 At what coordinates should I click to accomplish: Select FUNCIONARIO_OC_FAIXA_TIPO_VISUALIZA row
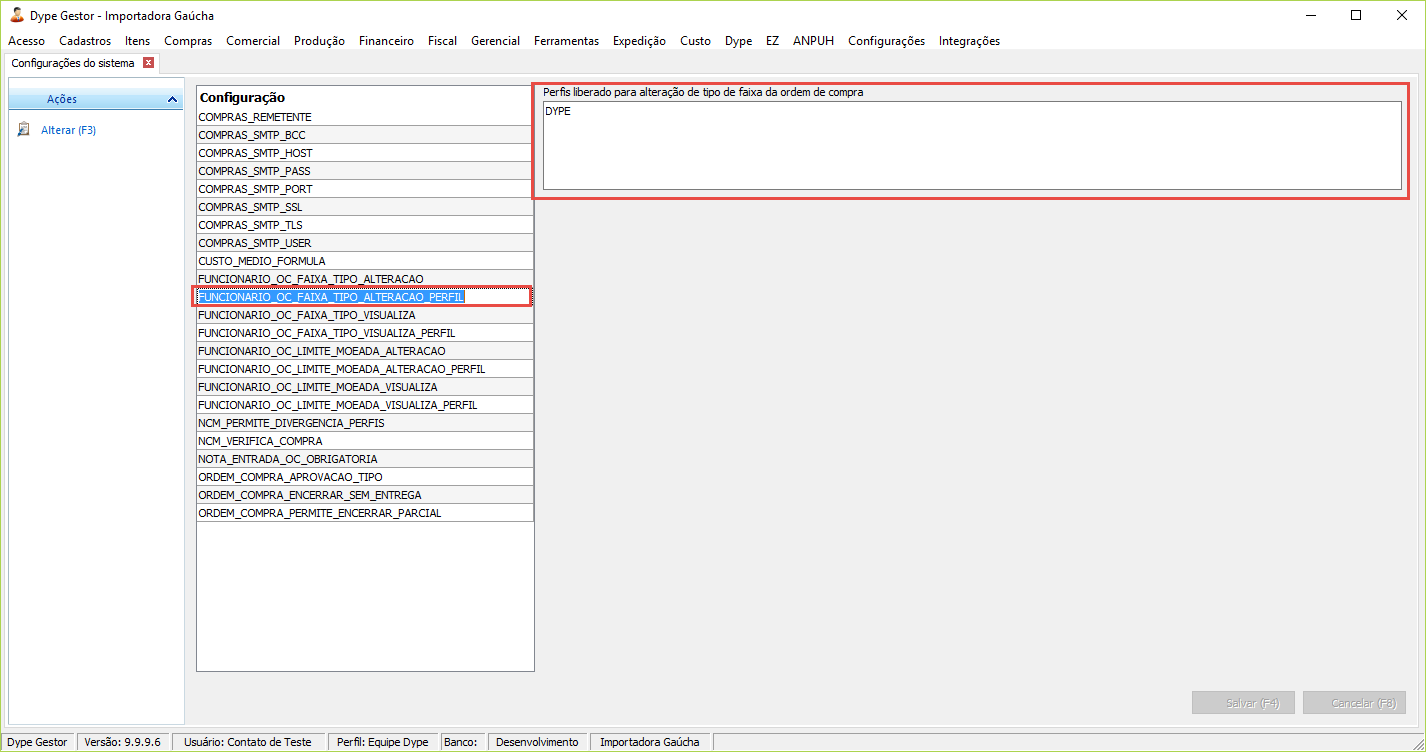[x=364, y=315]
